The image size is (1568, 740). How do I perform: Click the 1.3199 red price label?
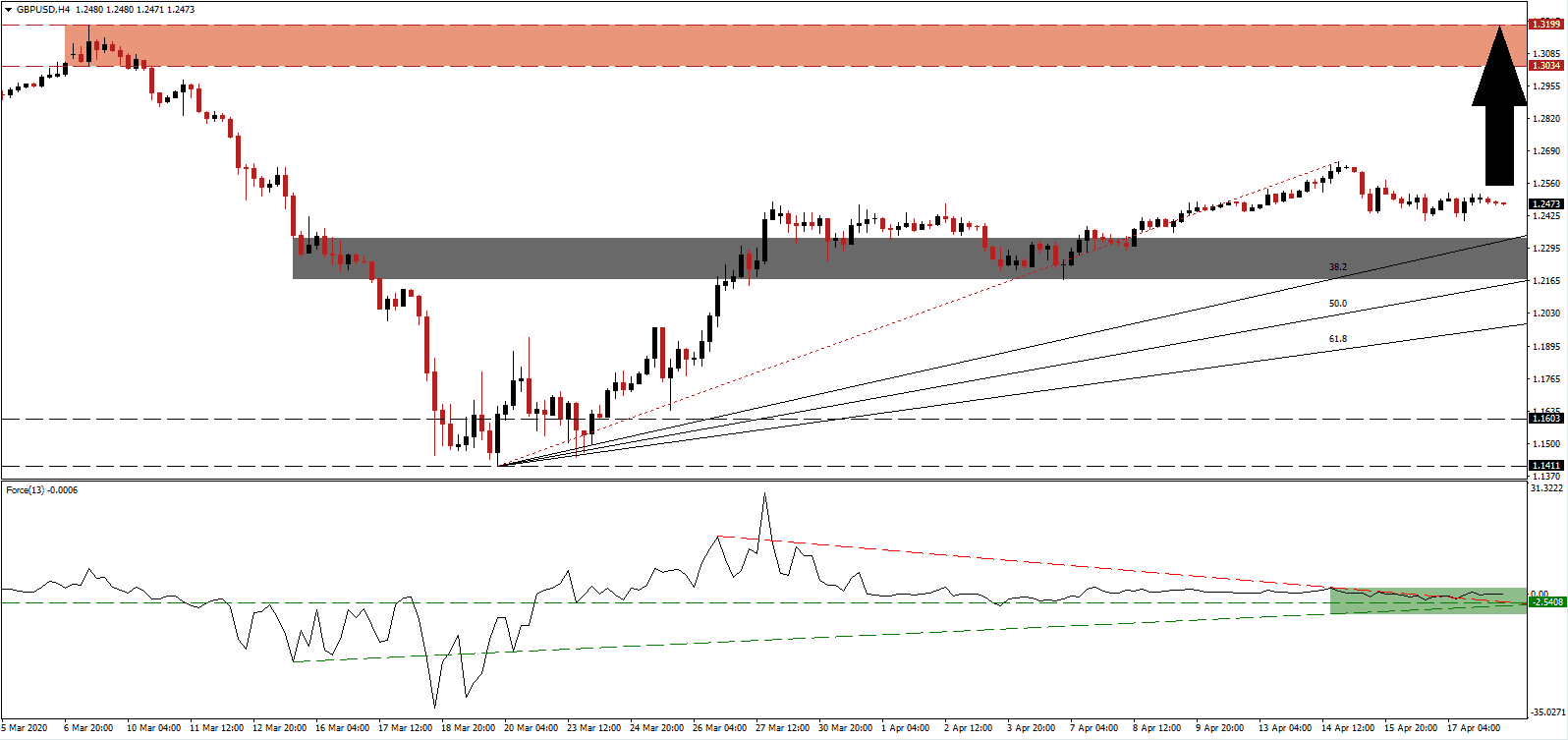1546,25
